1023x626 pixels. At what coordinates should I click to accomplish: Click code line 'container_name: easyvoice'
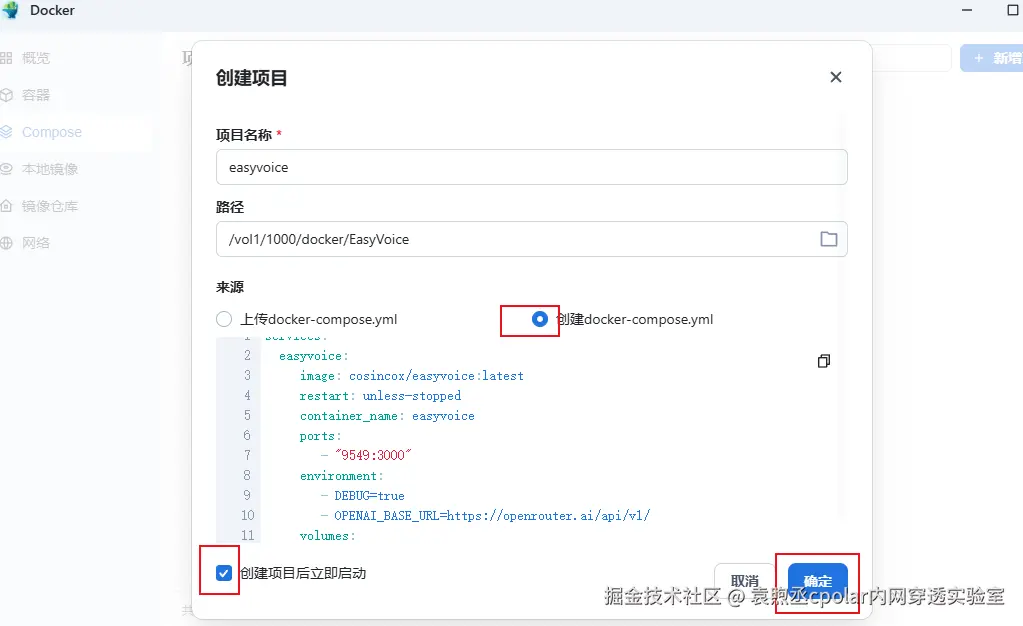tap(387, 416)
